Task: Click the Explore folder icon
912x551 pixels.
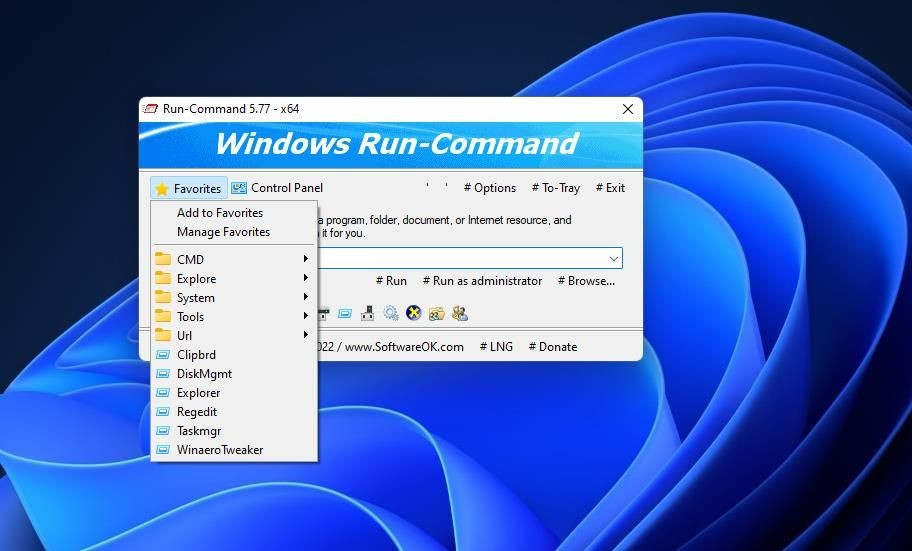Action: tap(163, 278)
